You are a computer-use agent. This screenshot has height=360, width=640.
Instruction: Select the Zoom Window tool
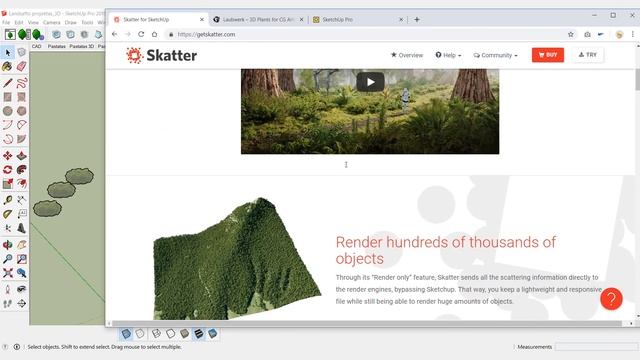[22, 259]
